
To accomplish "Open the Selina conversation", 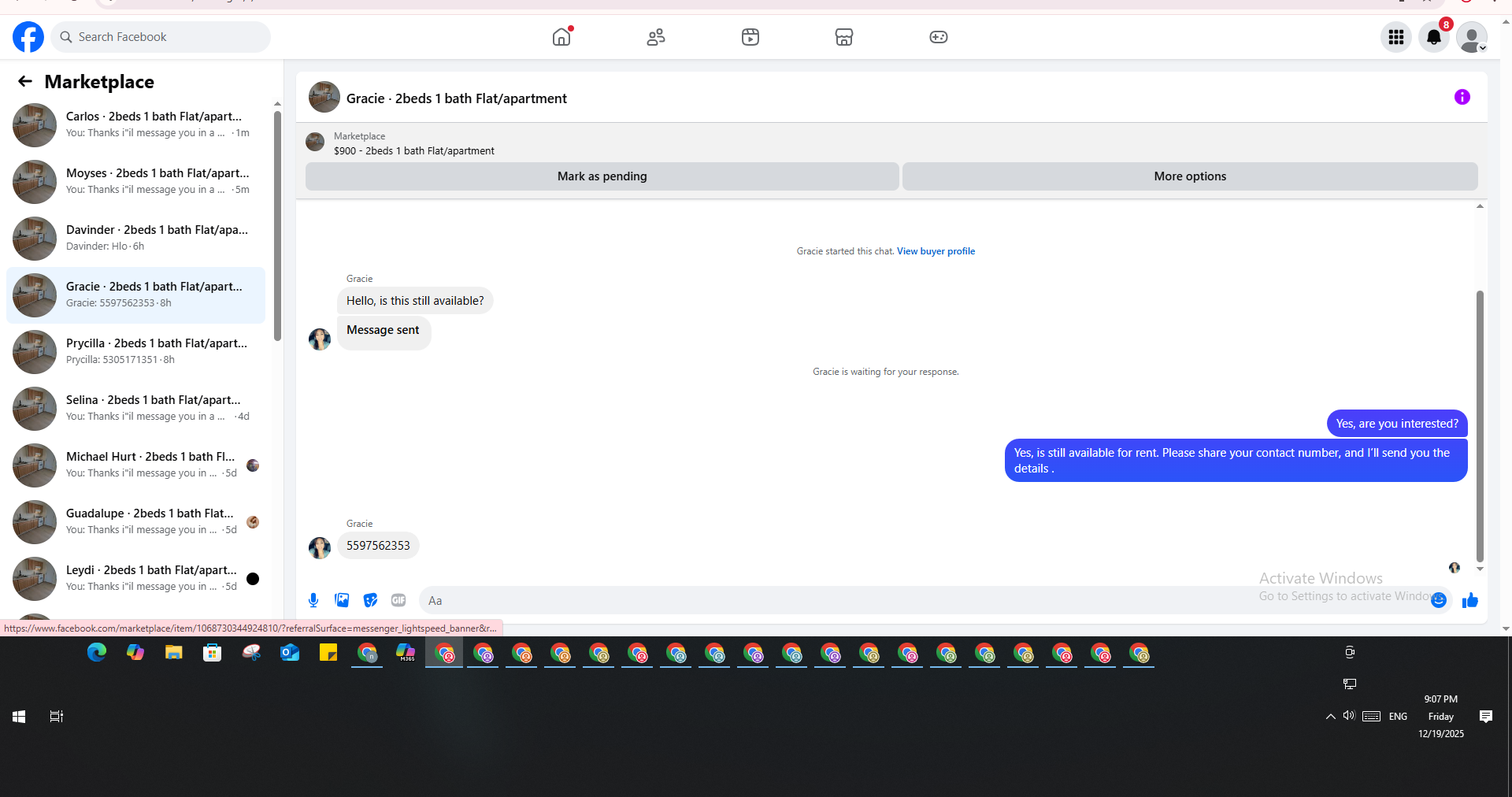I will click(135, 408).
